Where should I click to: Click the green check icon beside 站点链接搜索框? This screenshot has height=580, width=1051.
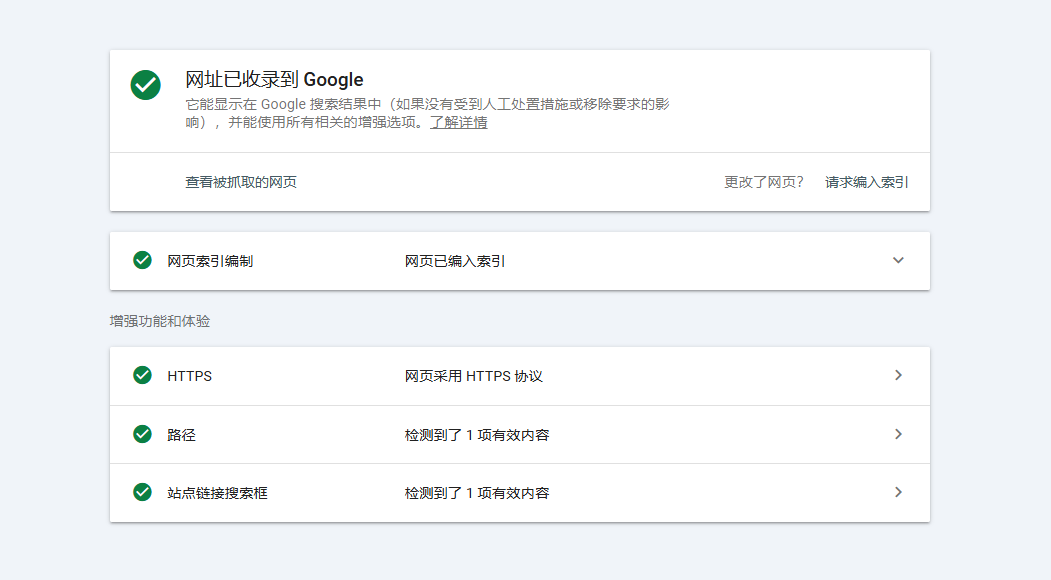142,493
